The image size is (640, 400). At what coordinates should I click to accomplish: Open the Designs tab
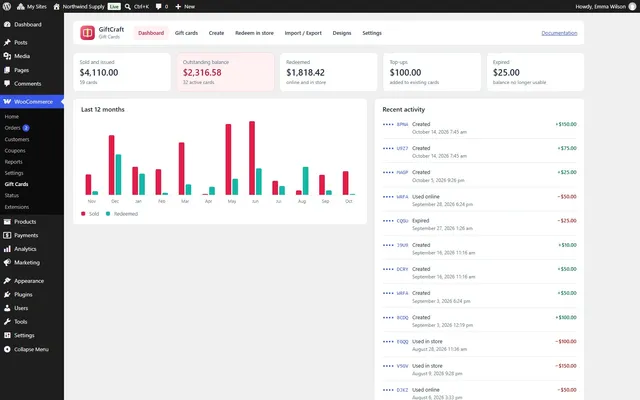tap(342, 33)
